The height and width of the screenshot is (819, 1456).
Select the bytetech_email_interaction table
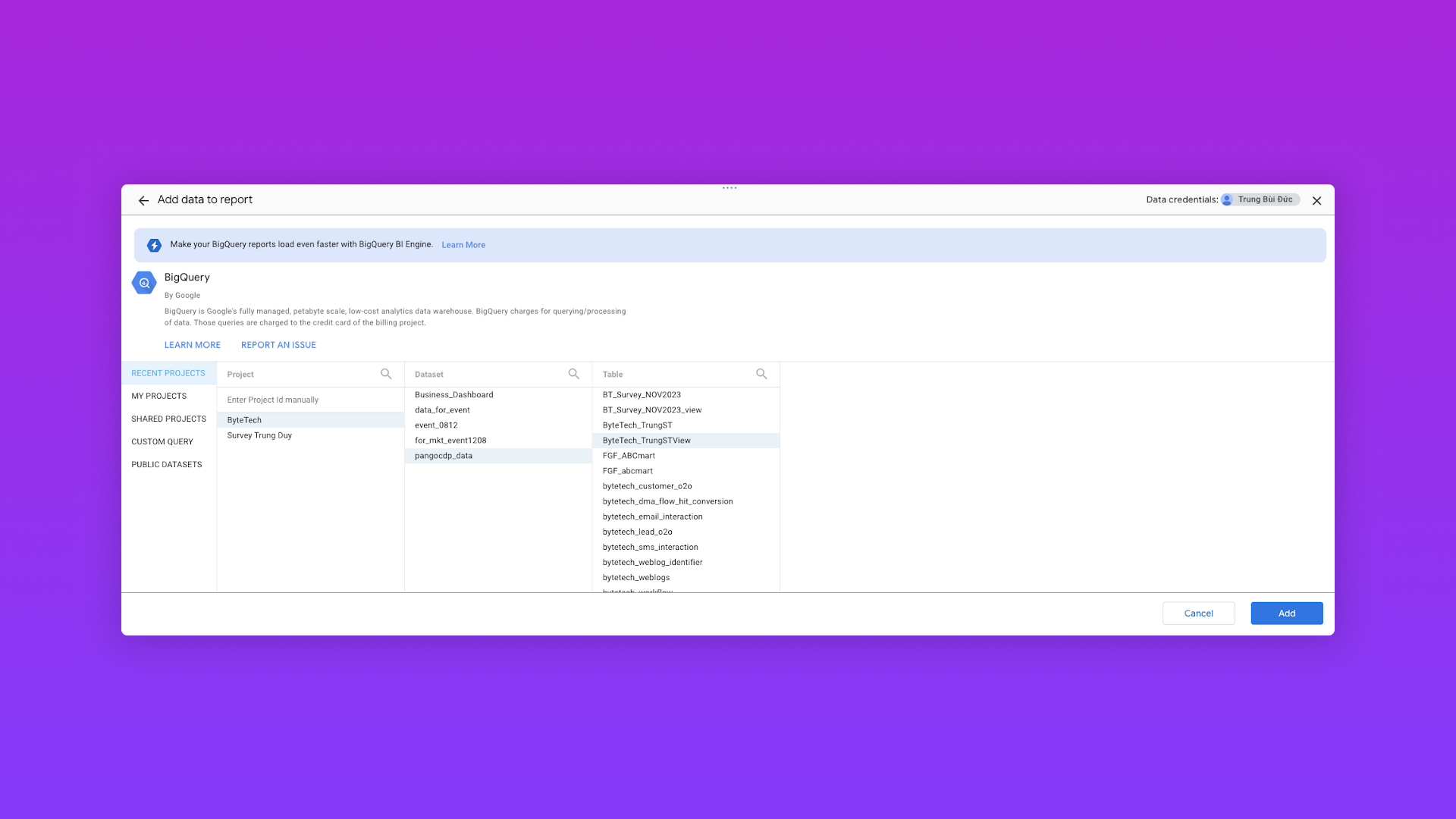pos(652,516)
